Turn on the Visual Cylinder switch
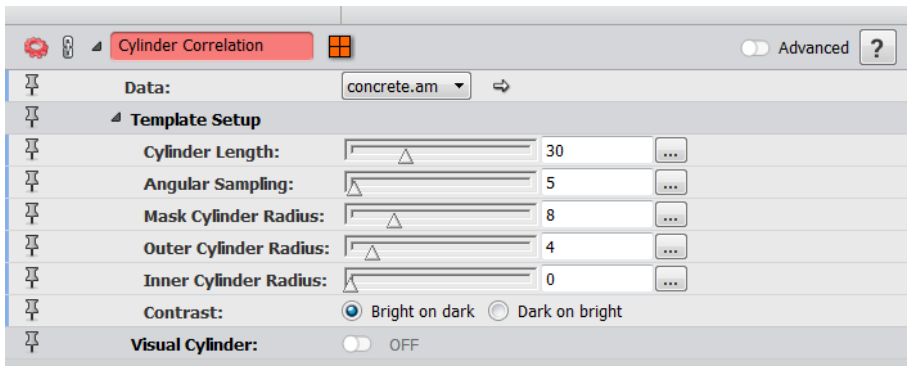 click(356, 345)
